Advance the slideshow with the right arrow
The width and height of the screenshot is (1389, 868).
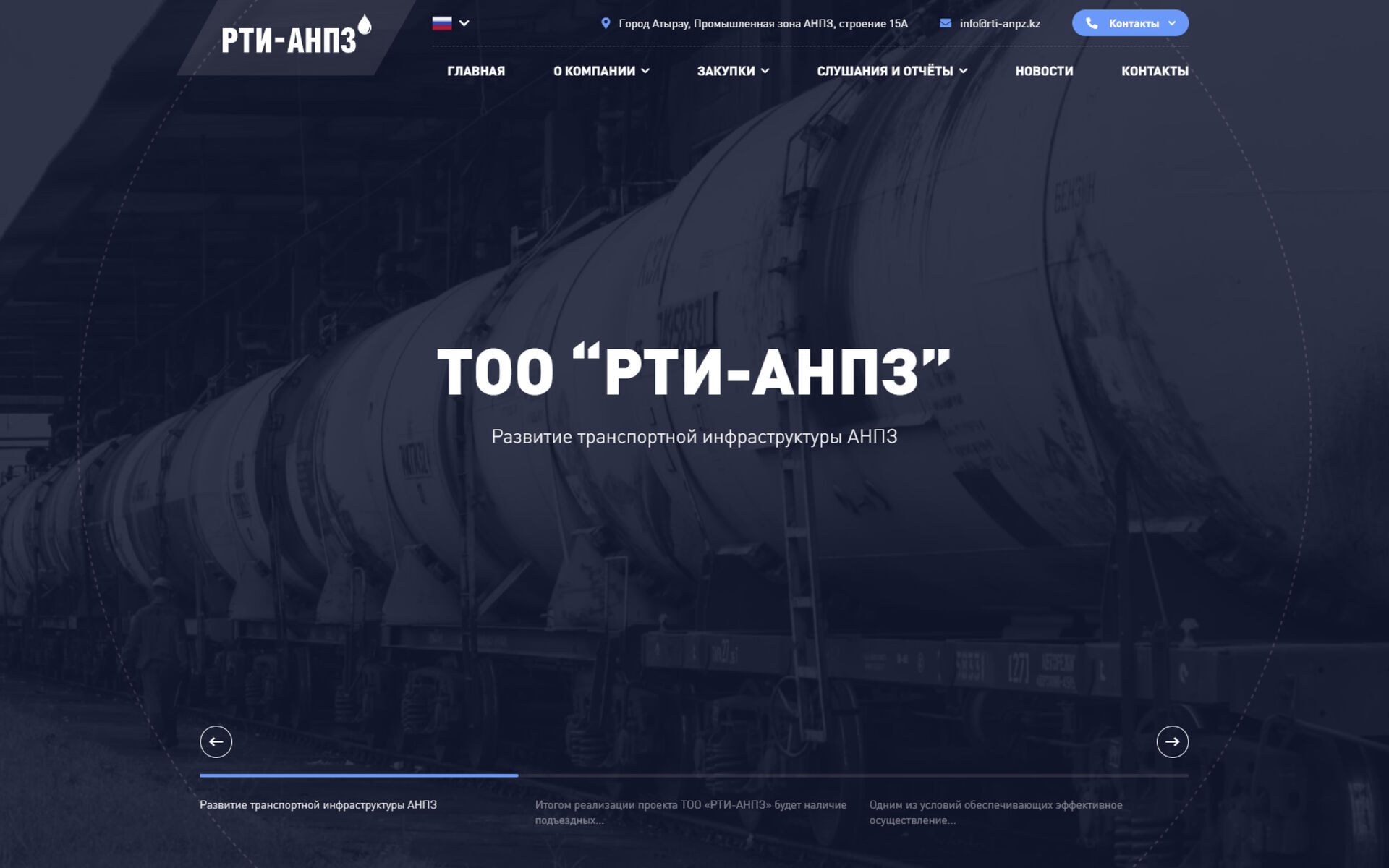1174,741
